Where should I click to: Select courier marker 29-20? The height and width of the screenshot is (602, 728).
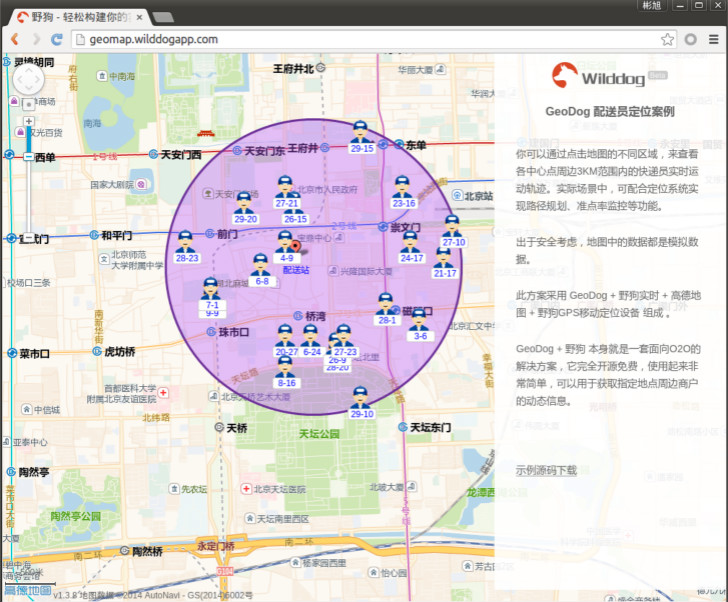point(245,208)
